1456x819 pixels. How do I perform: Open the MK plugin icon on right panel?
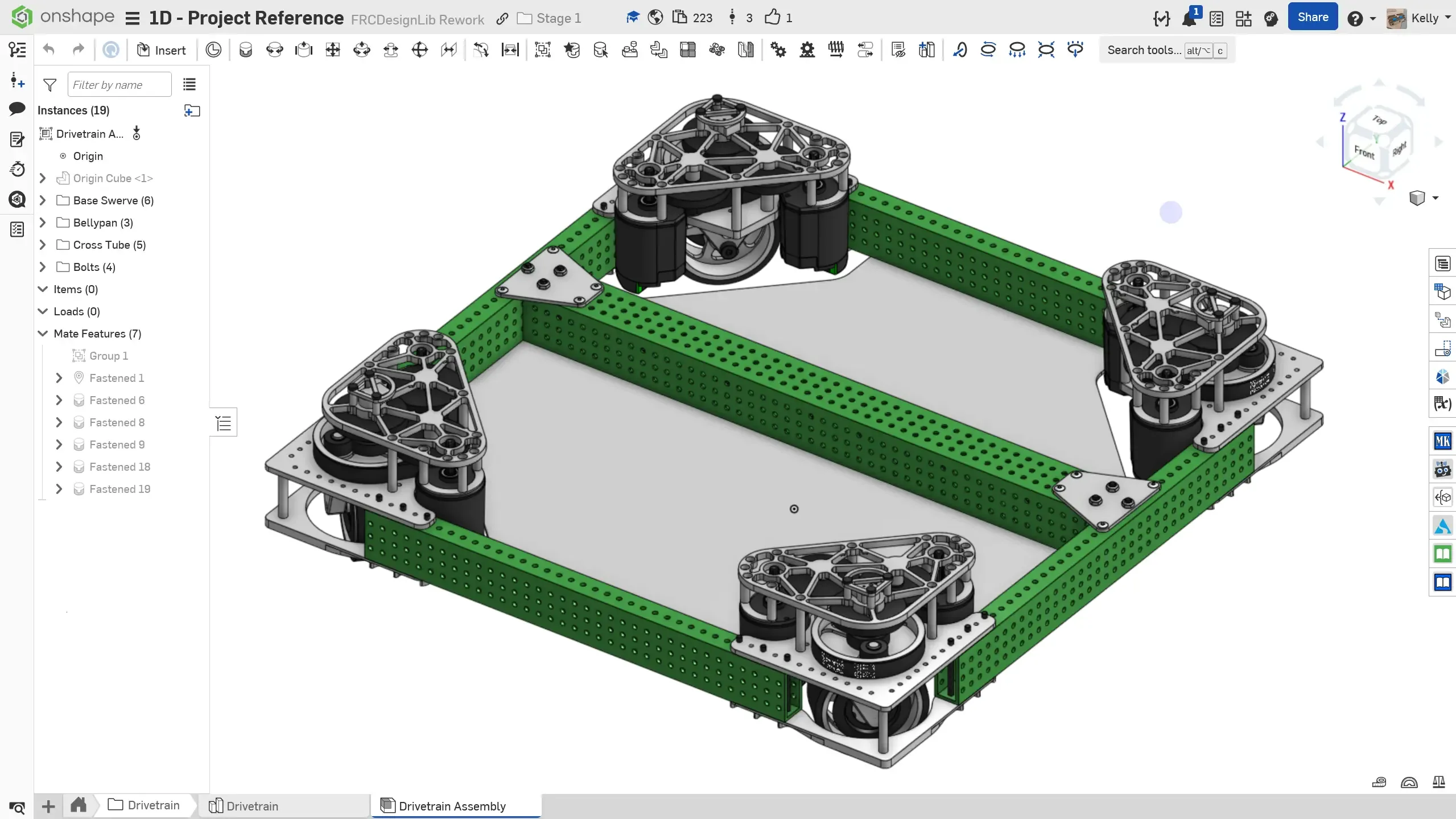pos(1442,441)
